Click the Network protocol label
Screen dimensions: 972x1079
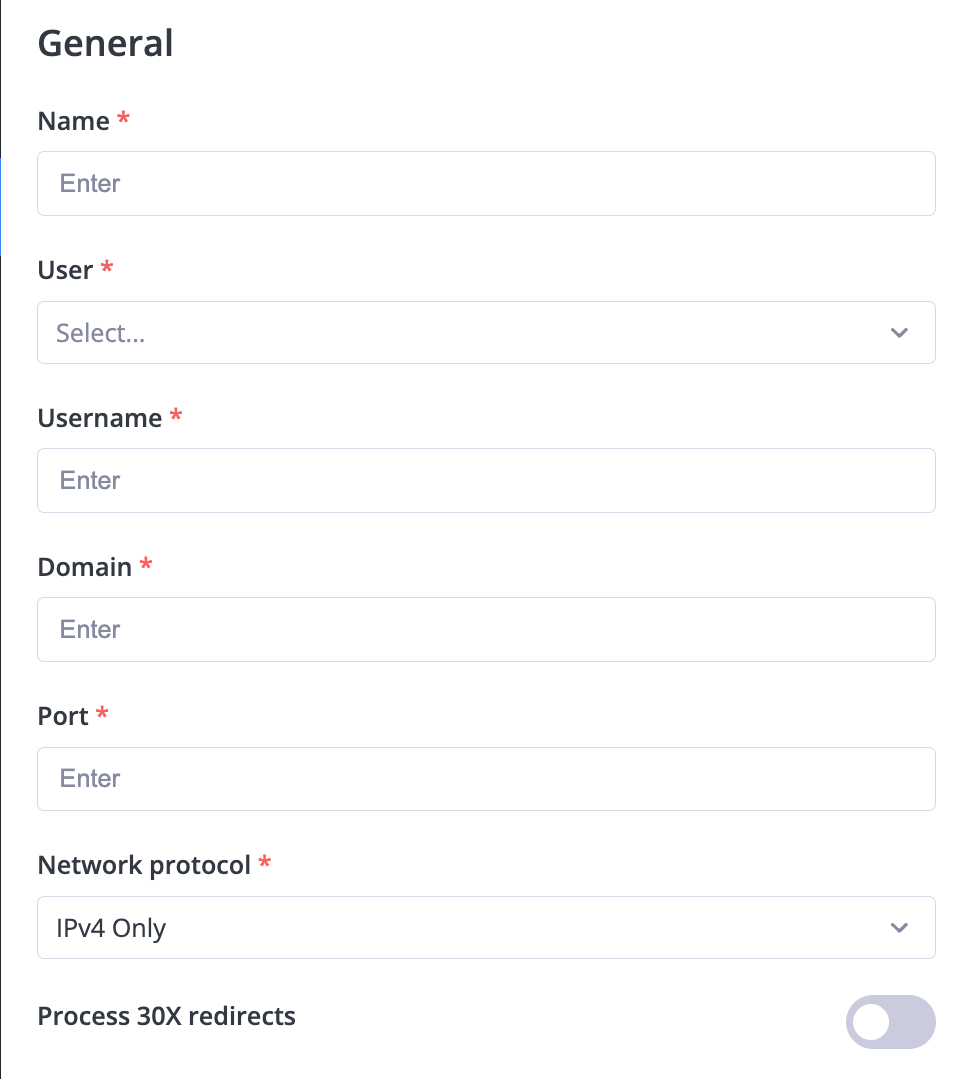point(144,866)
